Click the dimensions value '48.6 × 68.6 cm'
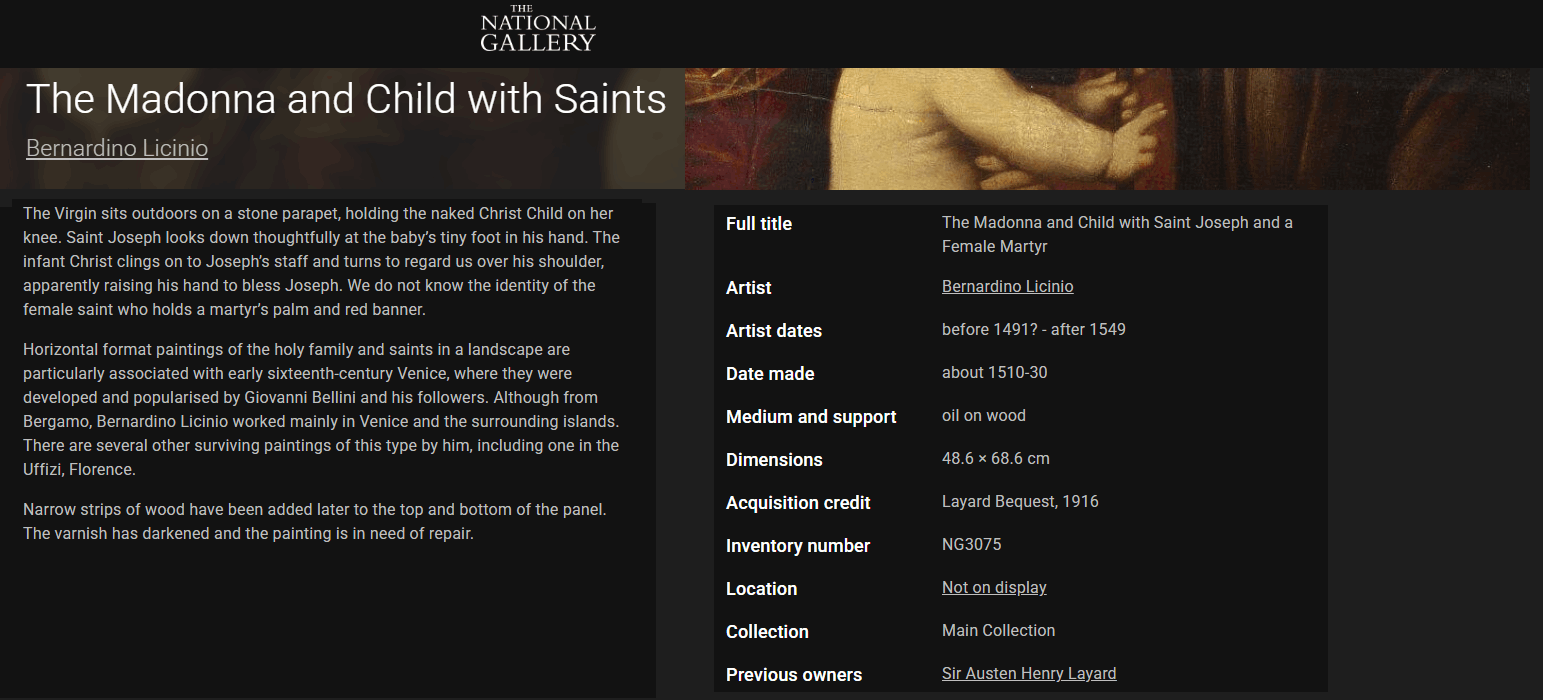The width and height of the screenshot is (1543, 700). [995, 459]
